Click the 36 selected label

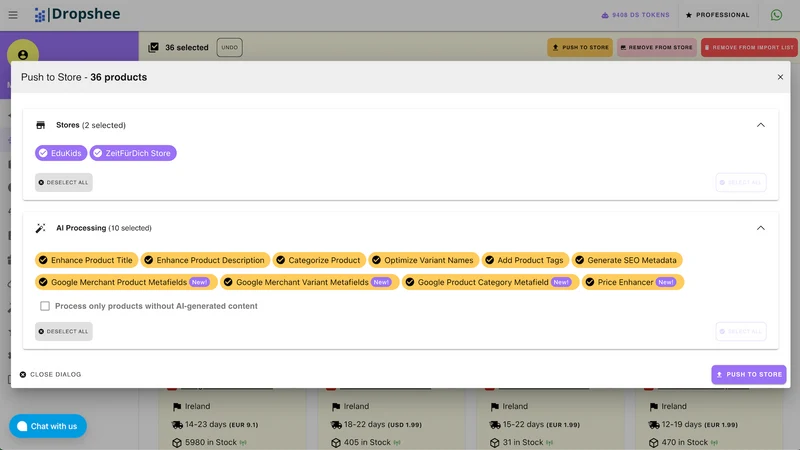187,47
